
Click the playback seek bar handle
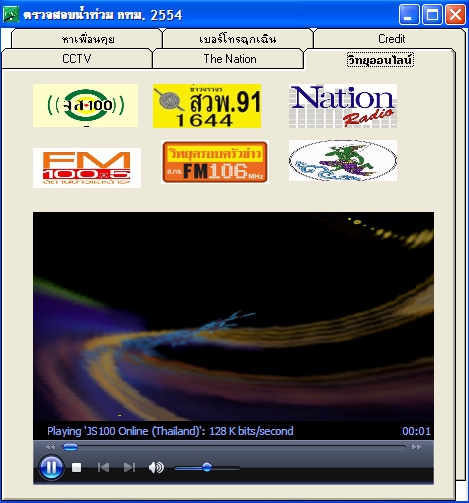click(70, 447)
